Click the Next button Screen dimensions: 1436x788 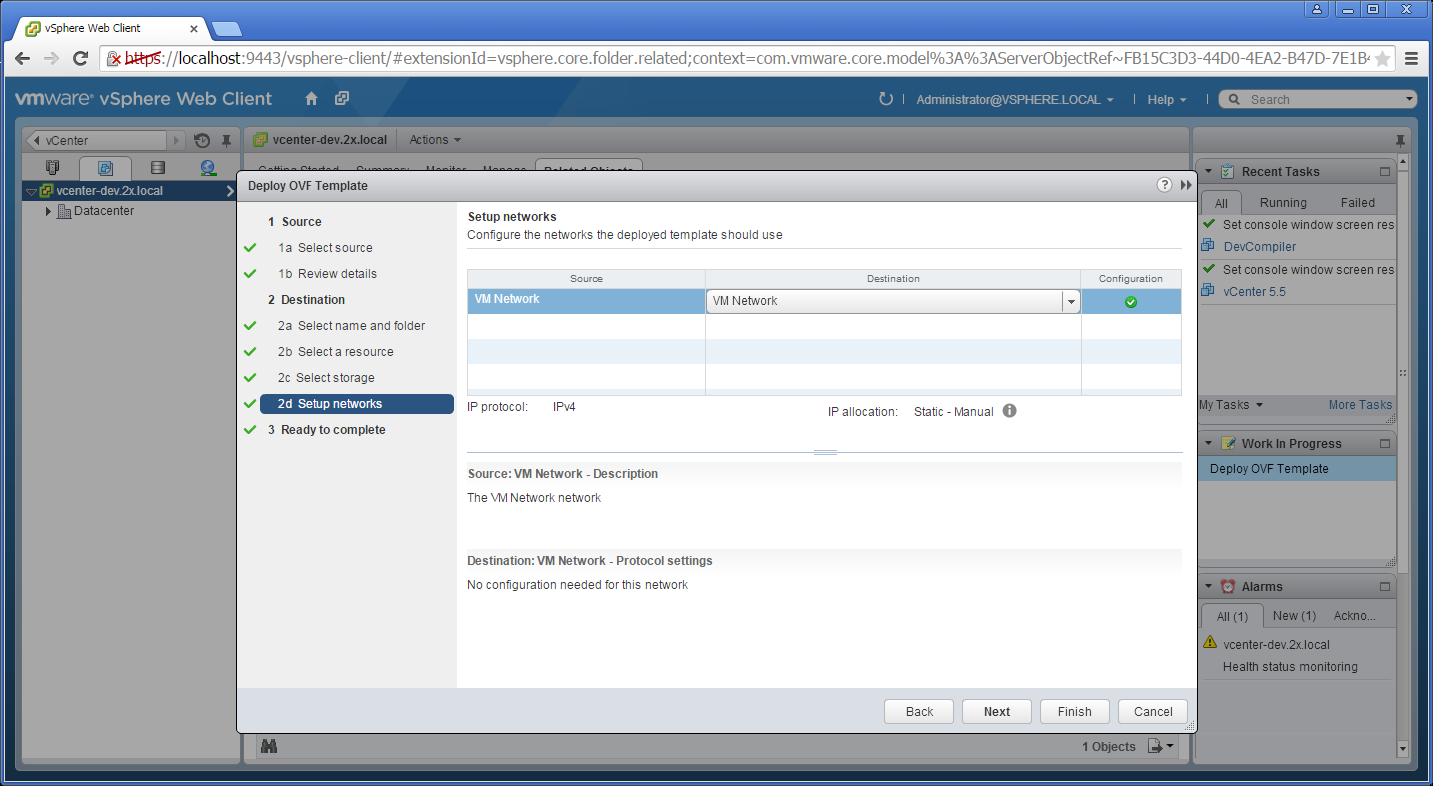click(997, 712)
